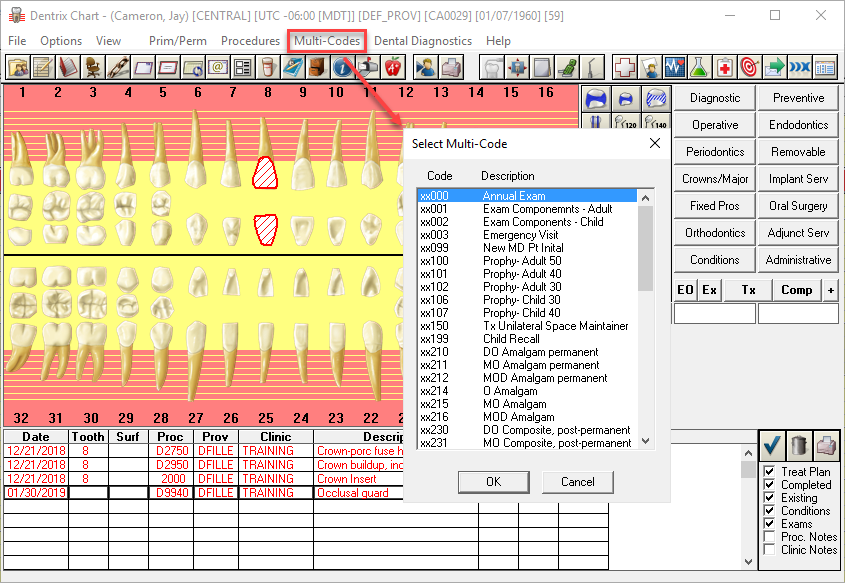Uncheck the Completed checkbox
Screen dimensions: 845x583
pyautogui.click(x=770, y=485)
